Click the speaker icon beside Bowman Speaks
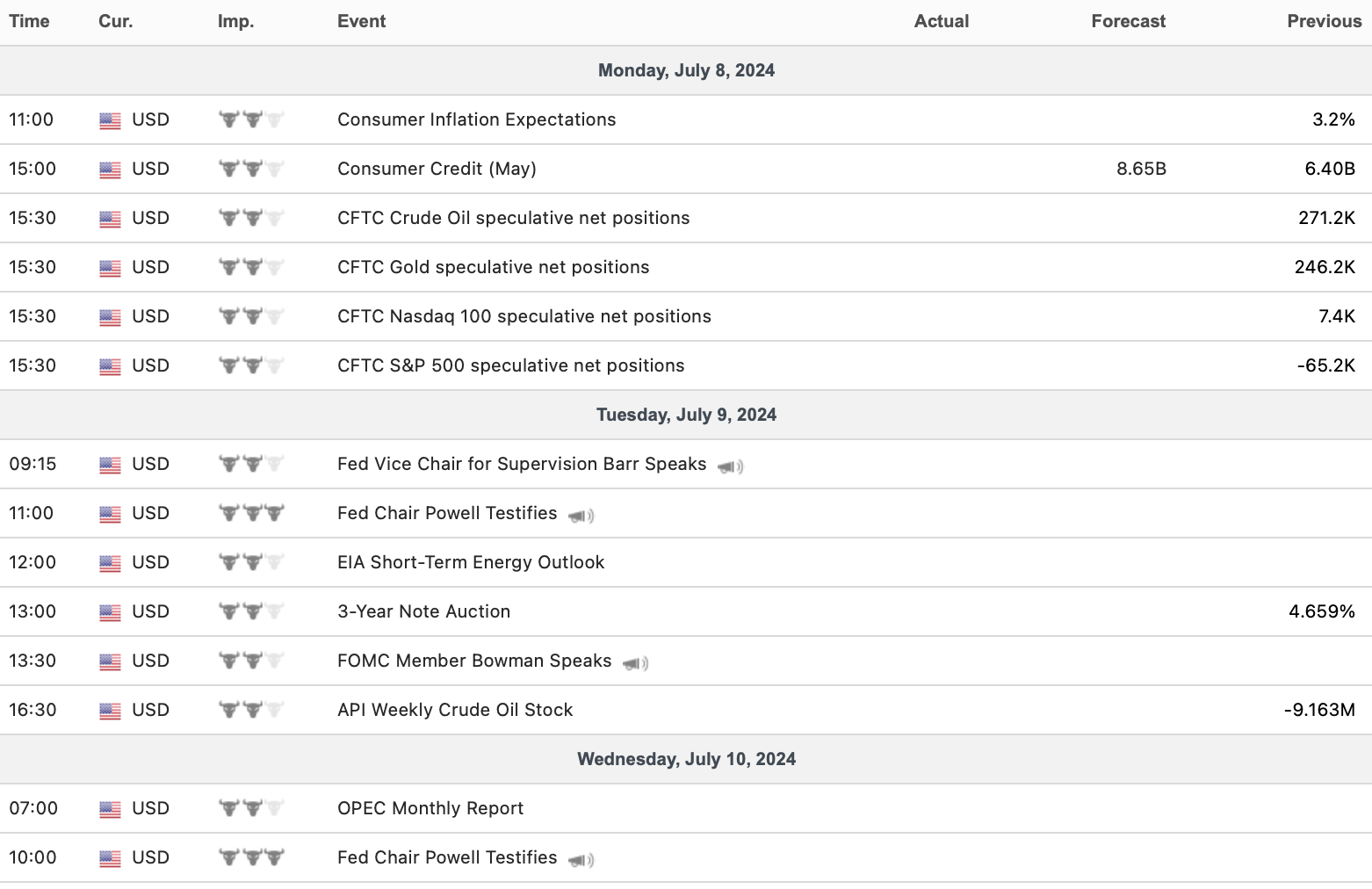Screen dimensions: 1372x889 pyautogui.click(x=635, y=663)
